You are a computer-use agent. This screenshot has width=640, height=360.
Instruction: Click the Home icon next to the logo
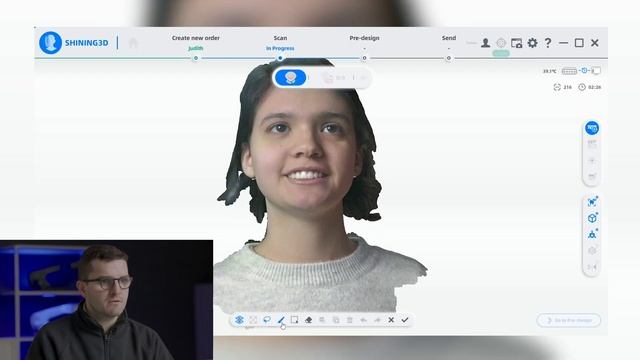(133, 43)
